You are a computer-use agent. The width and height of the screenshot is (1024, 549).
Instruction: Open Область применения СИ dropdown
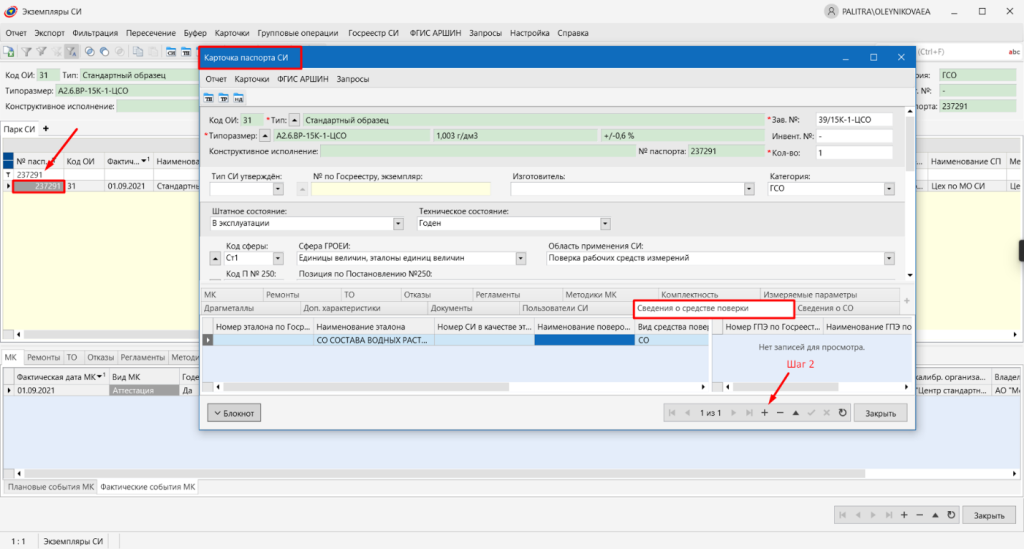[889, 259]
